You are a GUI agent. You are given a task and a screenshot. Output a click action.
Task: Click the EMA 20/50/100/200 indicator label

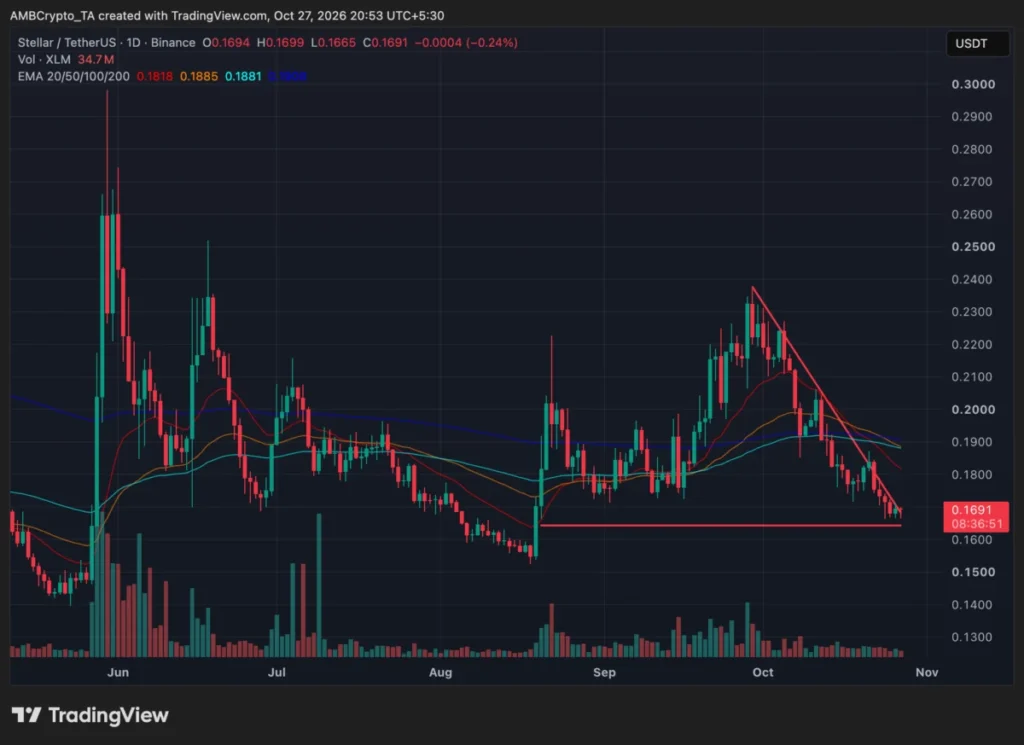(x=73, y=76)
